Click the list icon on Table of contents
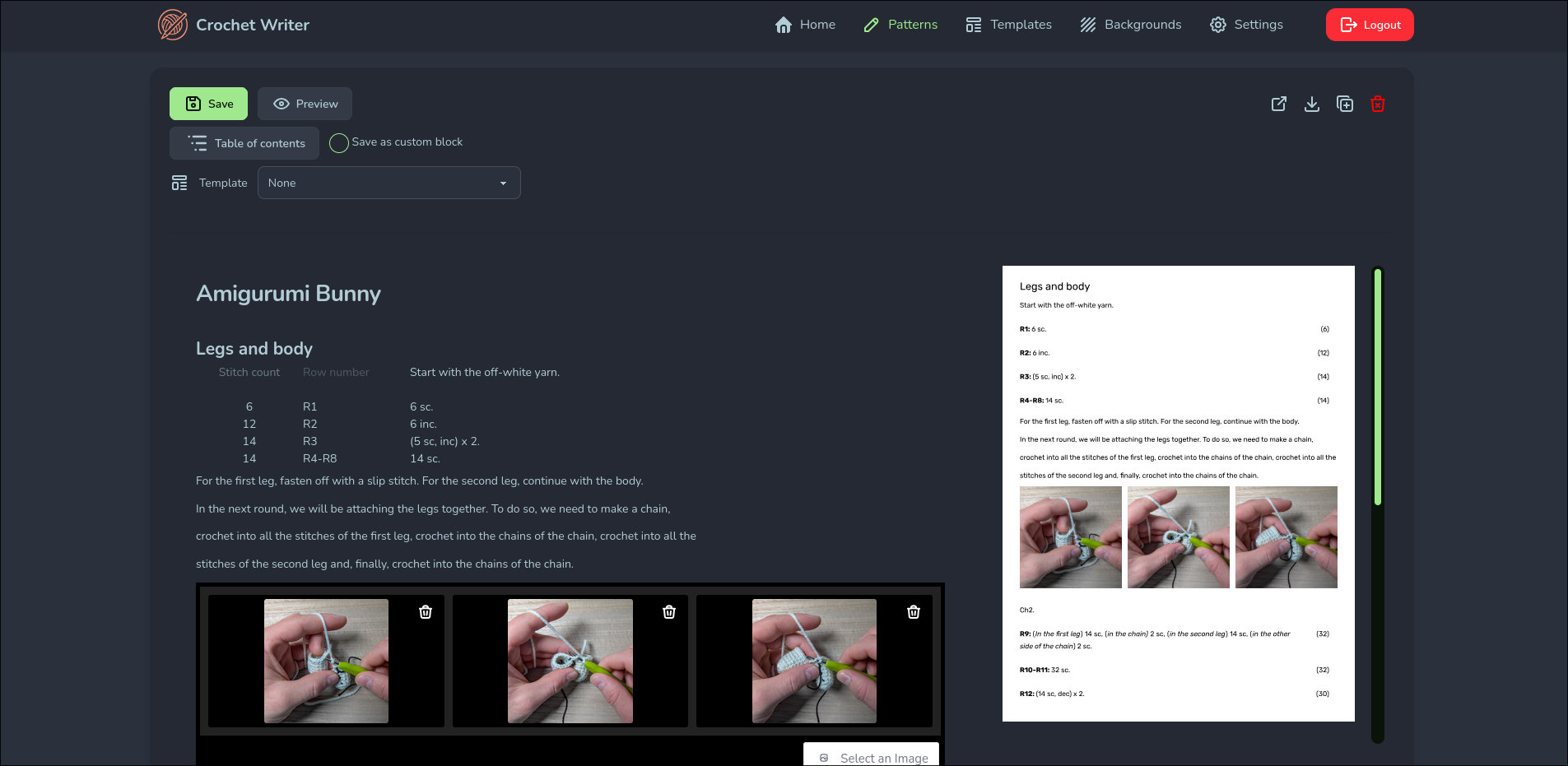Viewport: 1568px width, 766px height. click(198, 143)
